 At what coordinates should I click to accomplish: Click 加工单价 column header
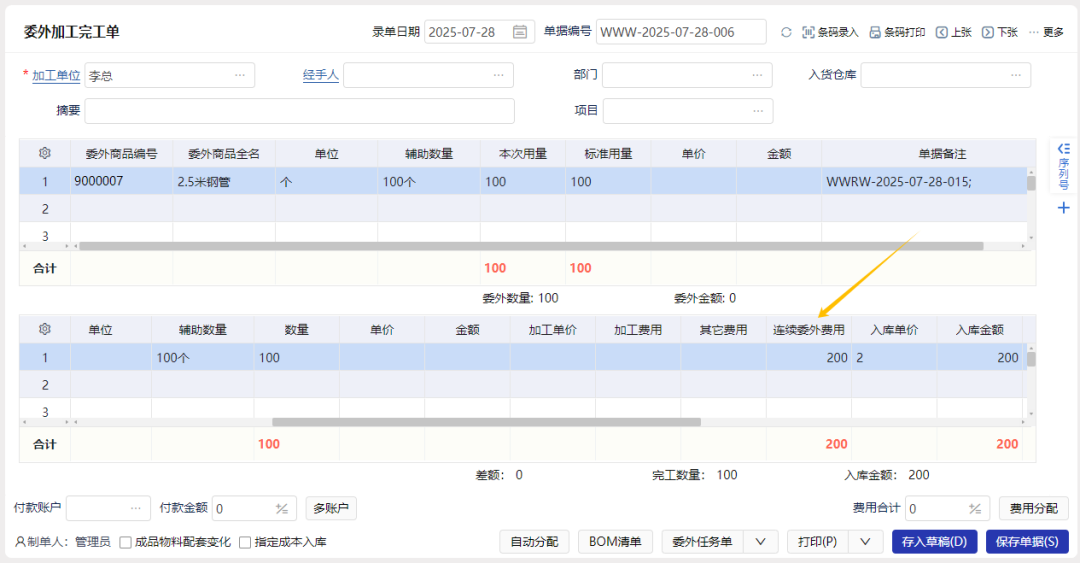pos(552,330)
